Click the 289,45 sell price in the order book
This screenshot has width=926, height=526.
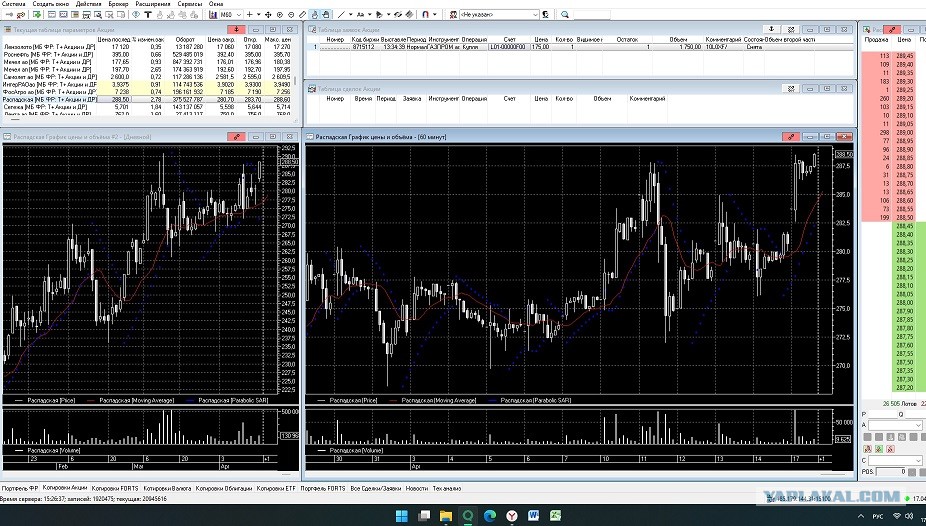(904, 55)
